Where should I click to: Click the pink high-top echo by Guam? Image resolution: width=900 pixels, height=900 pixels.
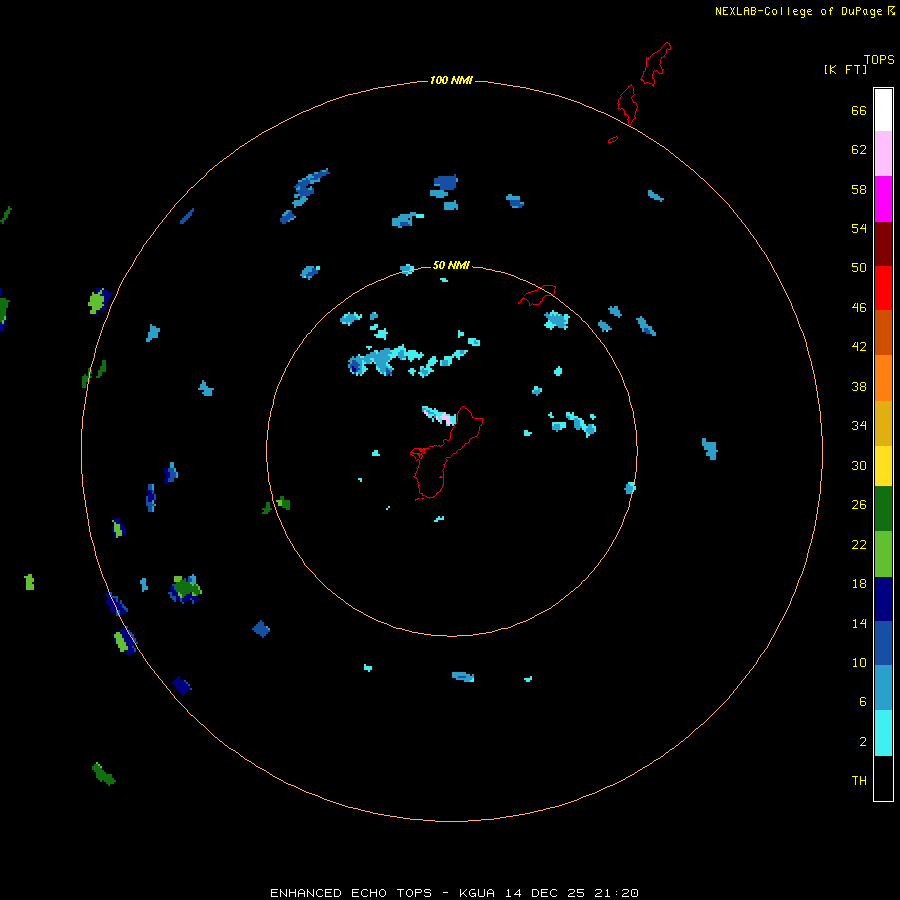(443, 417)
